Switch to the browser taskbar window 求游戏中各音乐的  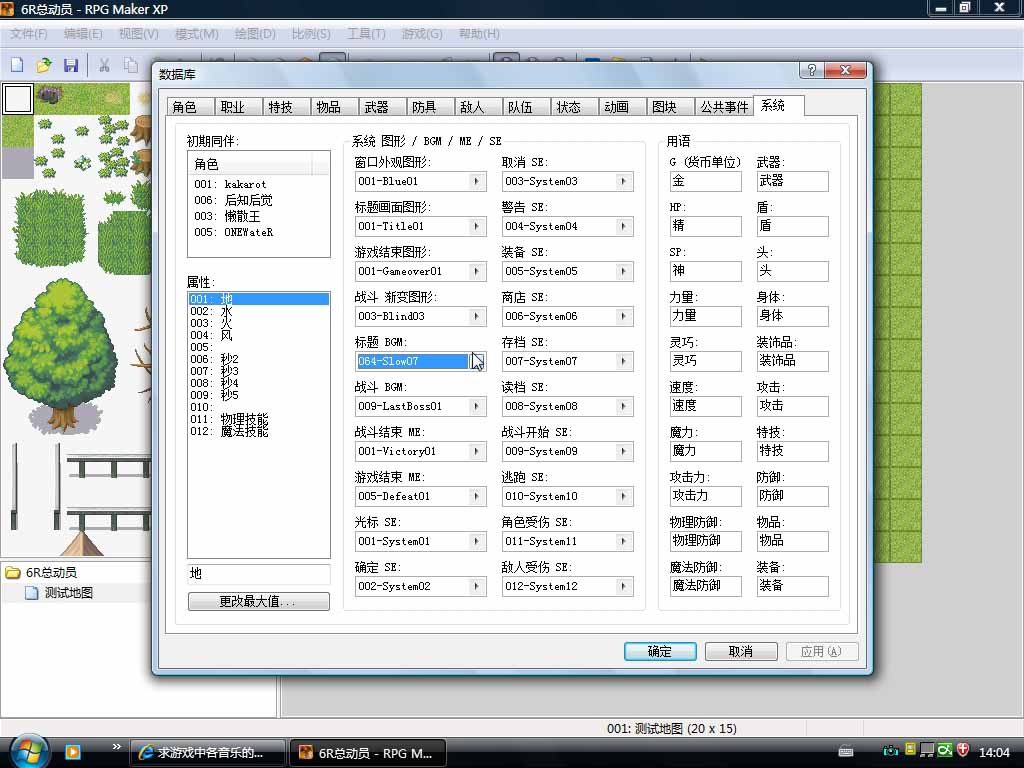208,752
